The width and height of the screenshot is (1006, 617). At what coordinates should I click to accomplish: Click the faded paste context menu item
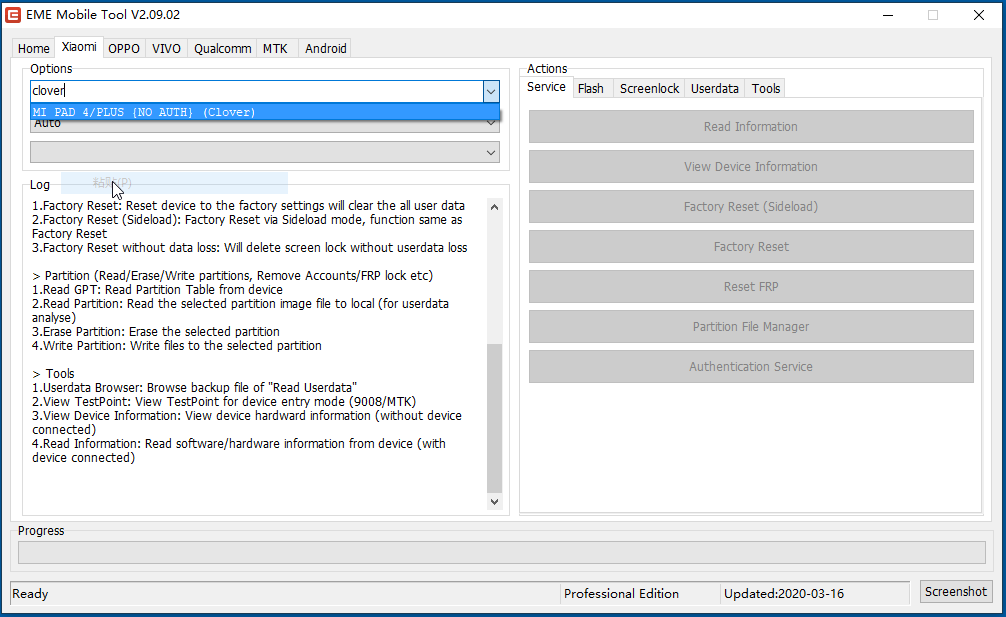point(174,183)
